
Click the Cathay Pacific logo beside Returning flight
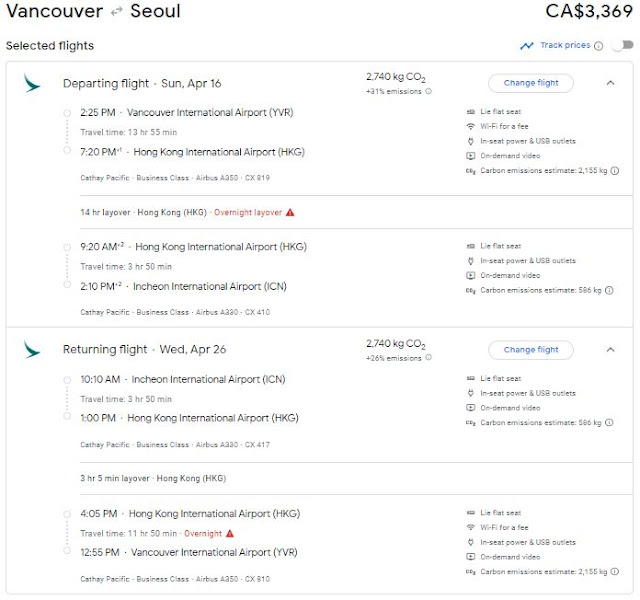32,350
